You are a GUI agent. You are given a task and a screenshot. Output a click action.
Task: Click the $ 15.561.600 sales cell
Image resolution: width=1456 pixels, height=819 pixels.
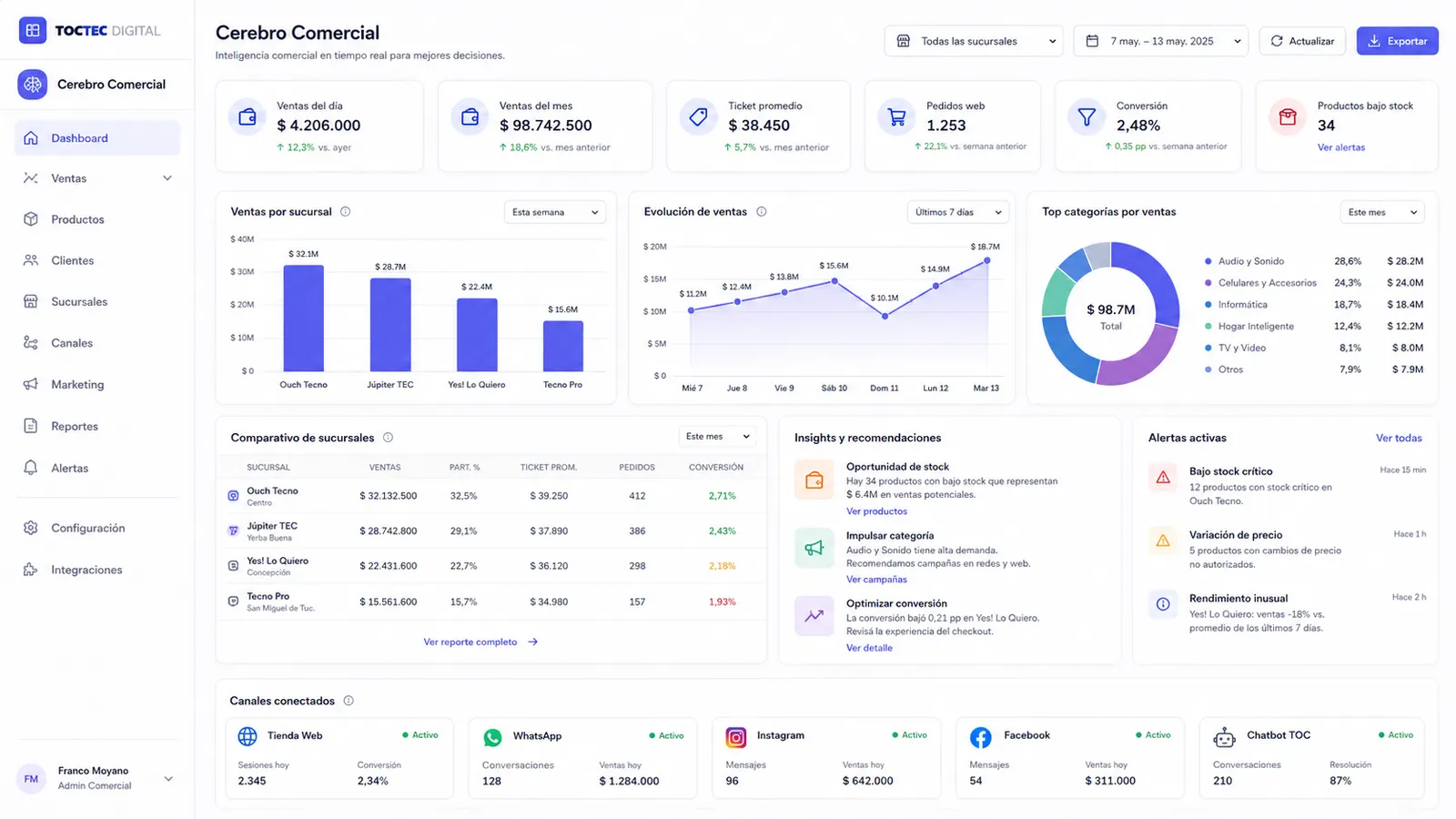389,602
